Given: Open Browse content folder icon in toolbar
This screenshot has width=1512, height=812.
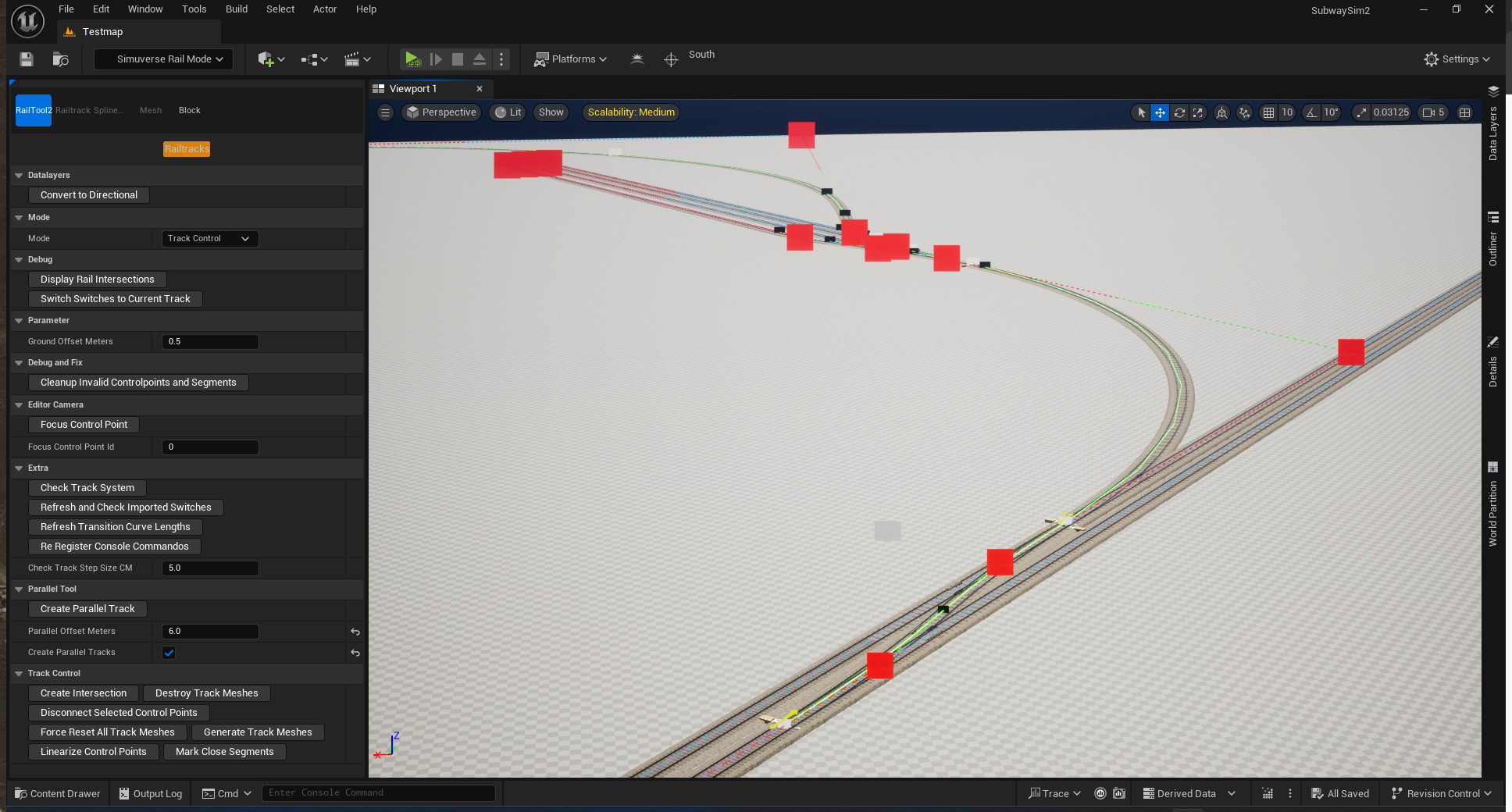Looking at the screenshot, I should click(60, 59).
